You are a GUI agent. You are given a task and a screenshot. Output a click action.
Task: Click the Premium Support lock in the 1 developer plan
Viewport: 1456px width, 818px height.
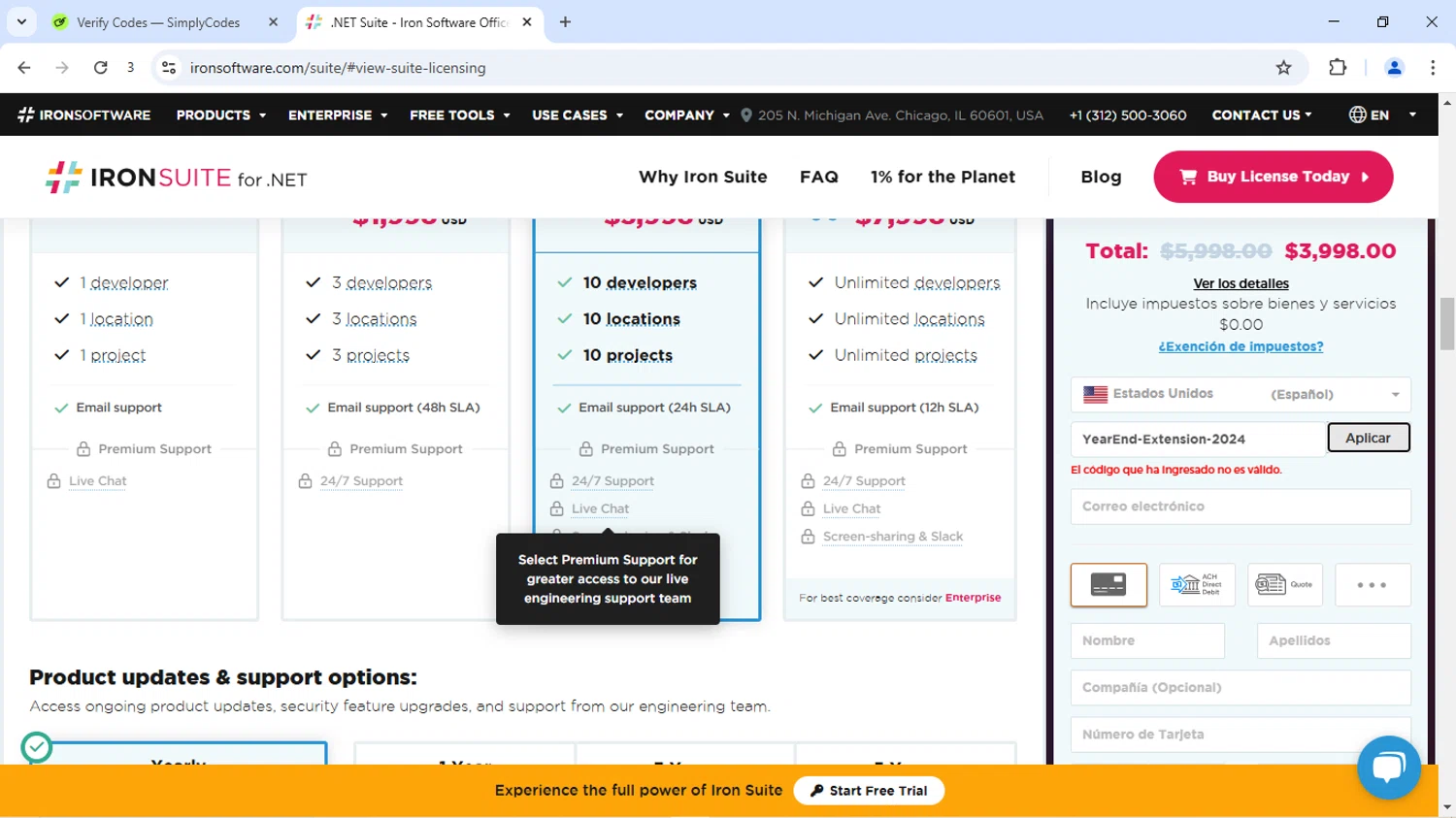tap(83, 449)
